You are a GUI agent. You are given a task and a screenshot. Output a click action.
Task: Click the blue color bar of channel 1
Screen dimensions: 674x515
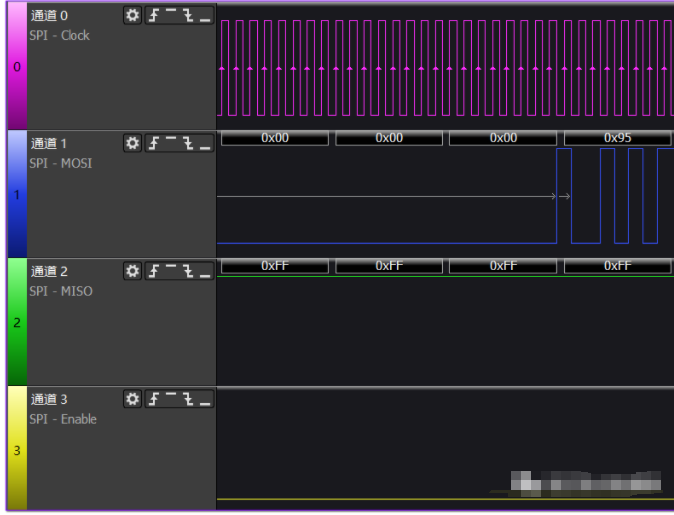(x=17, y=194)
